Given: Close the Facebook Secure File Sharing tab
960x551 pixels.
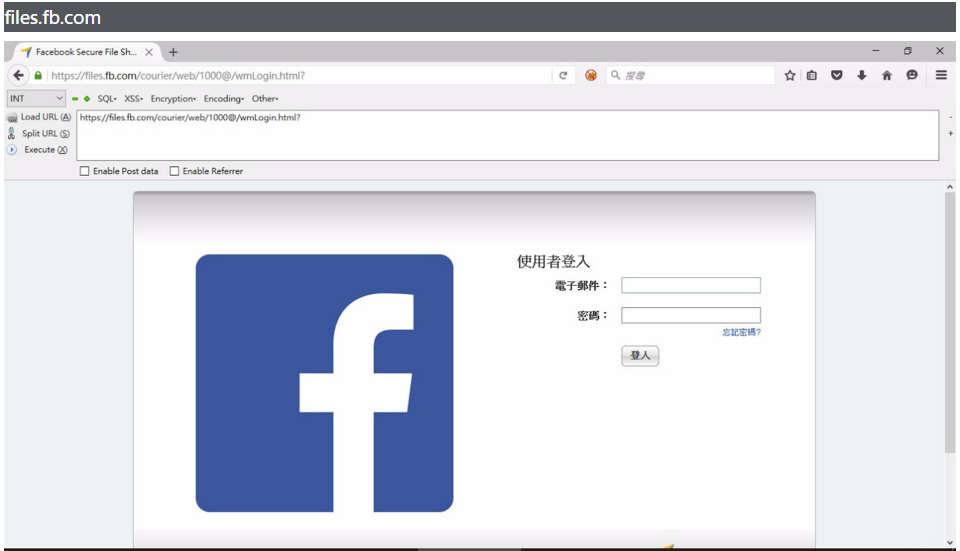Looking at the screenshot, I should point(149,52).
